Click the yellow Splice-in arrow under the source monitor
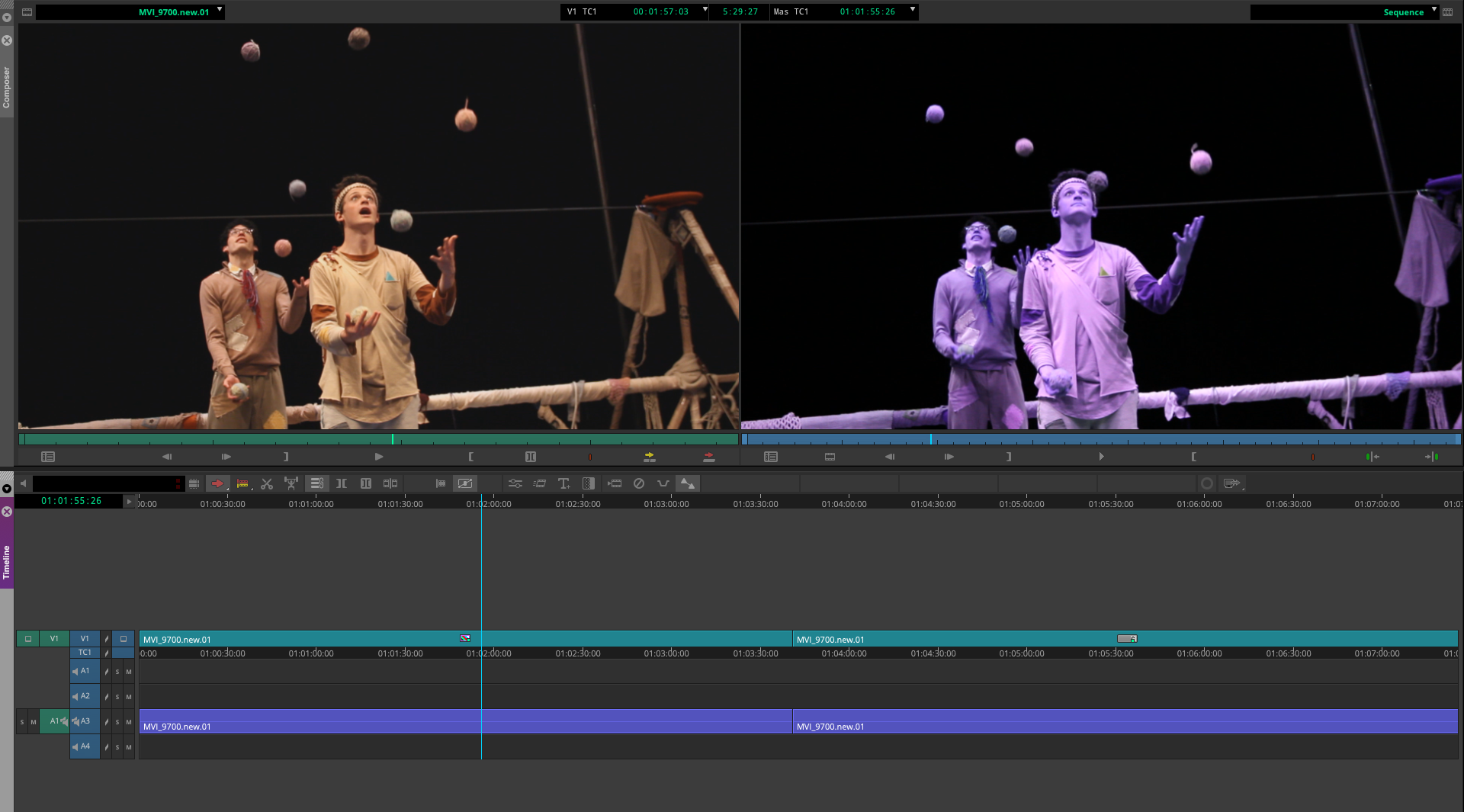The image size is (1464, 812). coord(649,456)
